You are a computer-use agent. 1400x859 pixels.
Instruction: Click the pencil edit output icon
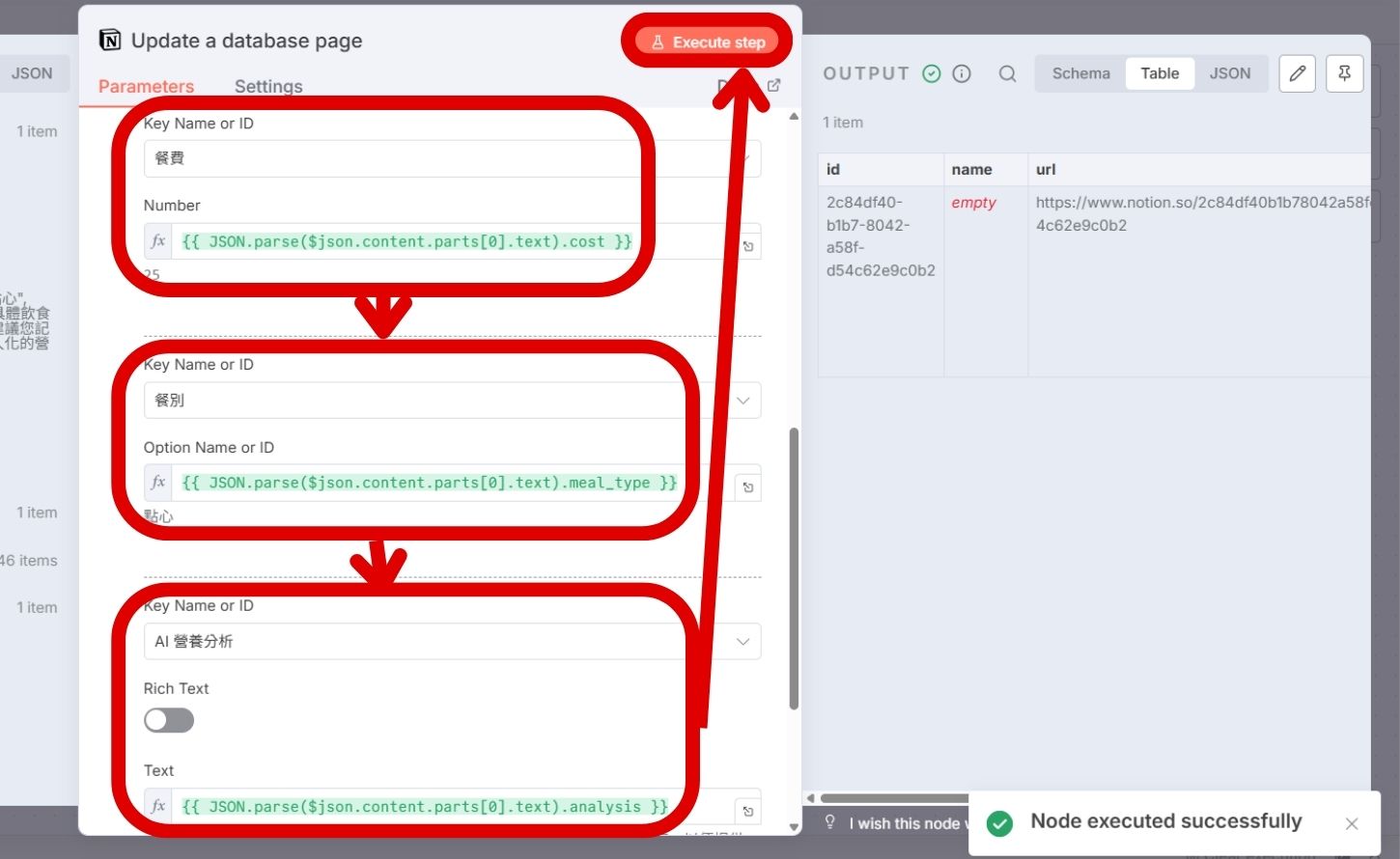click(1297, 73)
